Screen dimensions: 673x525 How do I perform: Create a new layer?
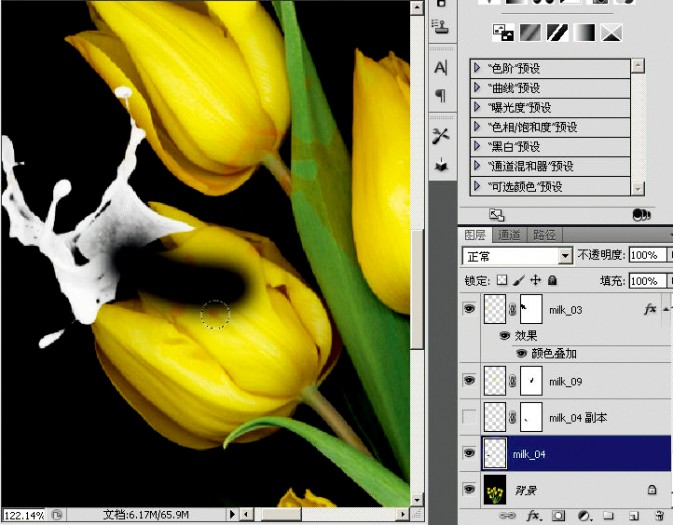pyautogui.click(x=634, y=516)
